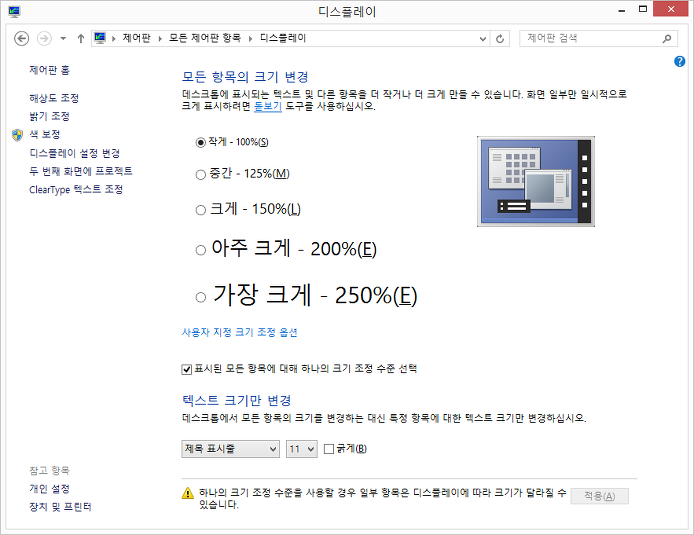Expand chevron before 제어판 breadcrumb
This screenshot has height=535, width=694.
(114, 38)
